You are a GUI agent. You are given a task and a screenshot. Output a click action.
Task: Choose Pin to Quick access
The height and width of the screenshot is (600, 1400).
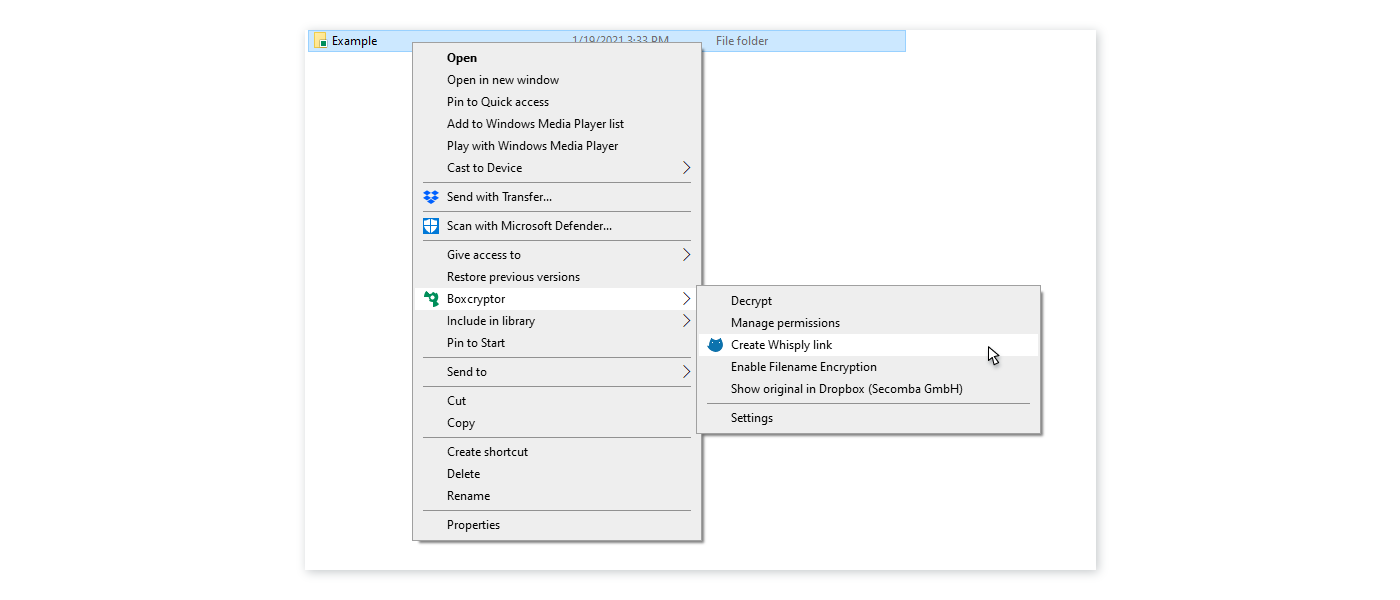[x=557, y=102]
